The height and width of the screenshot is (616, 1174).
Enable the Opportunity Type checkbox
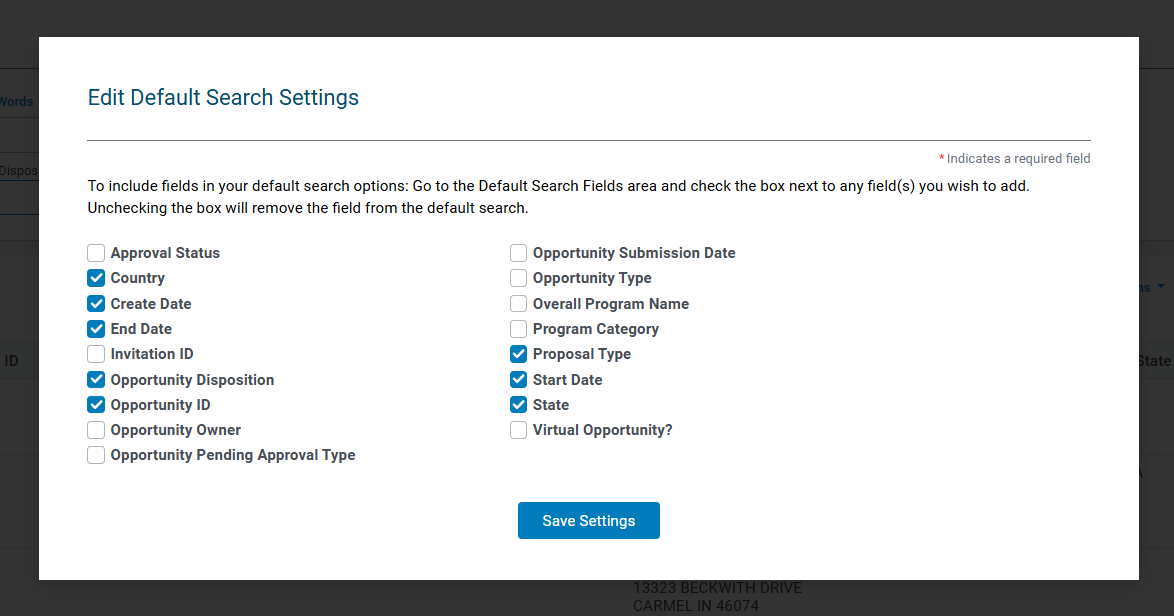point(518,278)
